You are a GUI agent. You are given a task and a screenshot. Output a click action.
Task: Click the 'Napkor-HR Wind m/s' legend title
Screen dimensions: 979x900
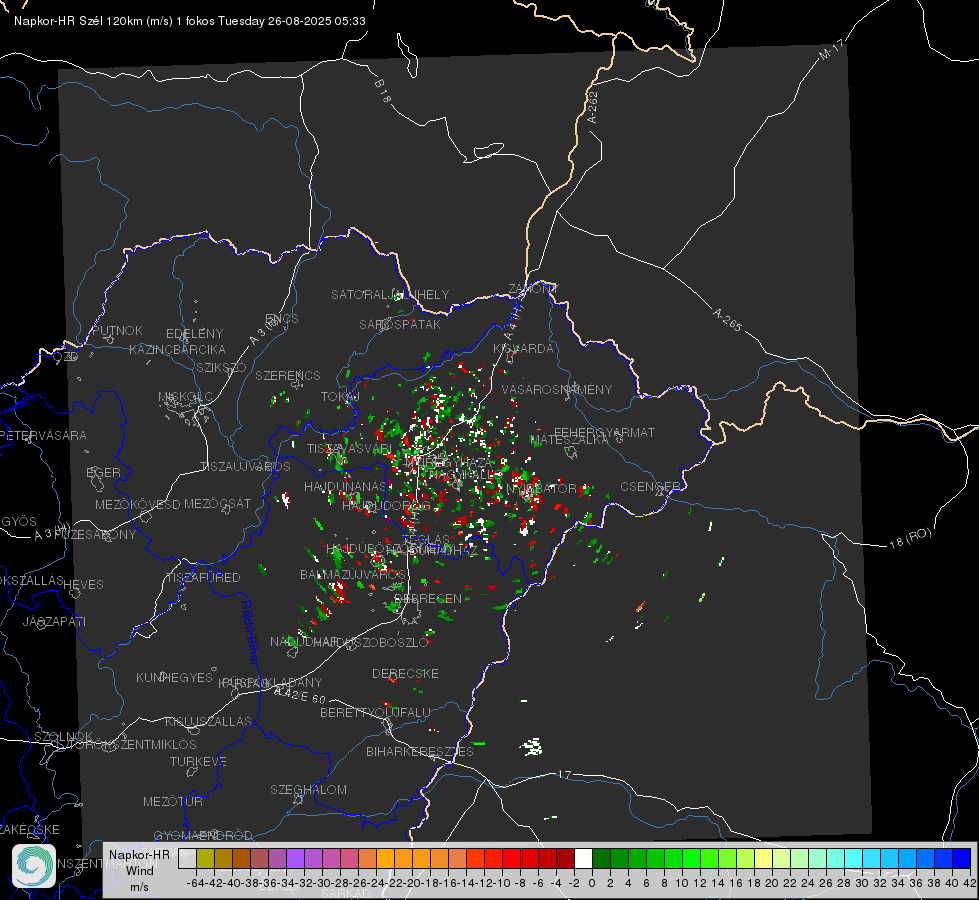[139, 870]
